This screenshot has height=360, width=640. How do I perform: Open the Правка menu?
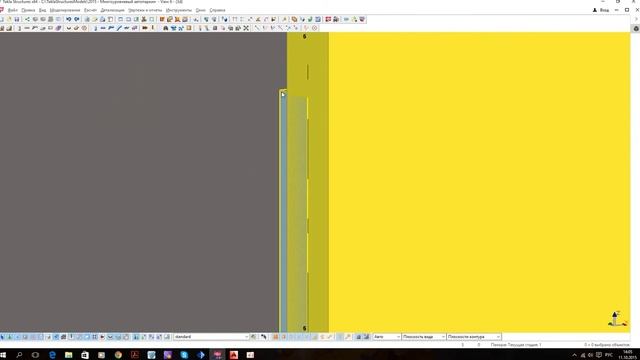coord(28,10)
